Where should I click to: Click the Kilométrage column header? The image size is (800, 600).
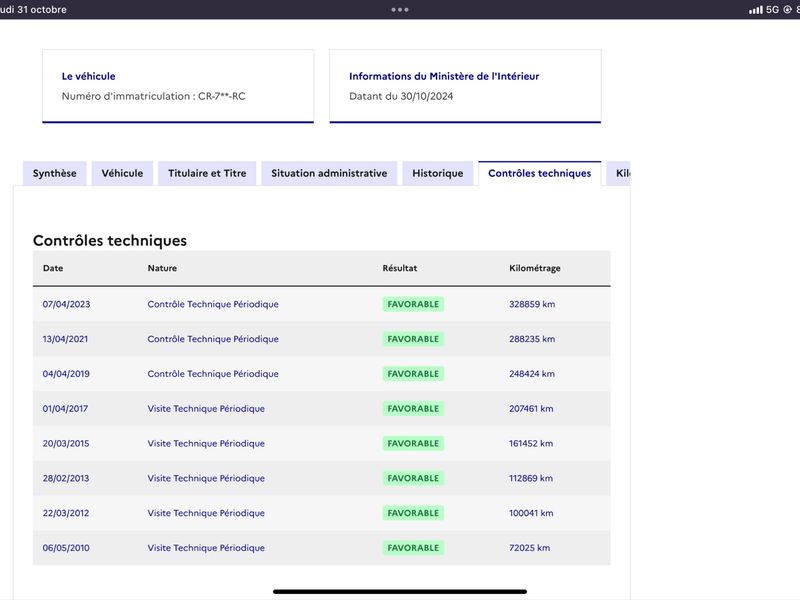535,268
